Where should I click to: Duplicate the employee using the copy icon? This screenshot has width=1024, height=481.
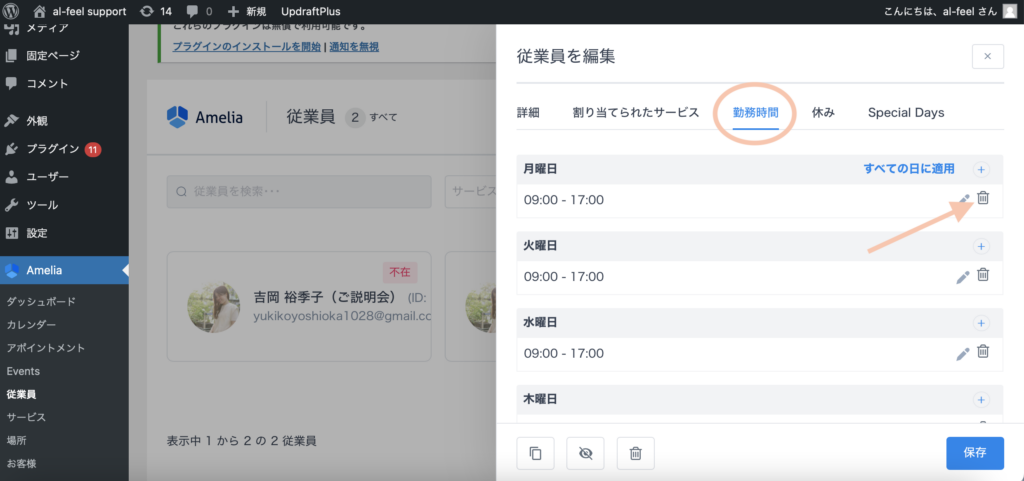click(535, 453)
